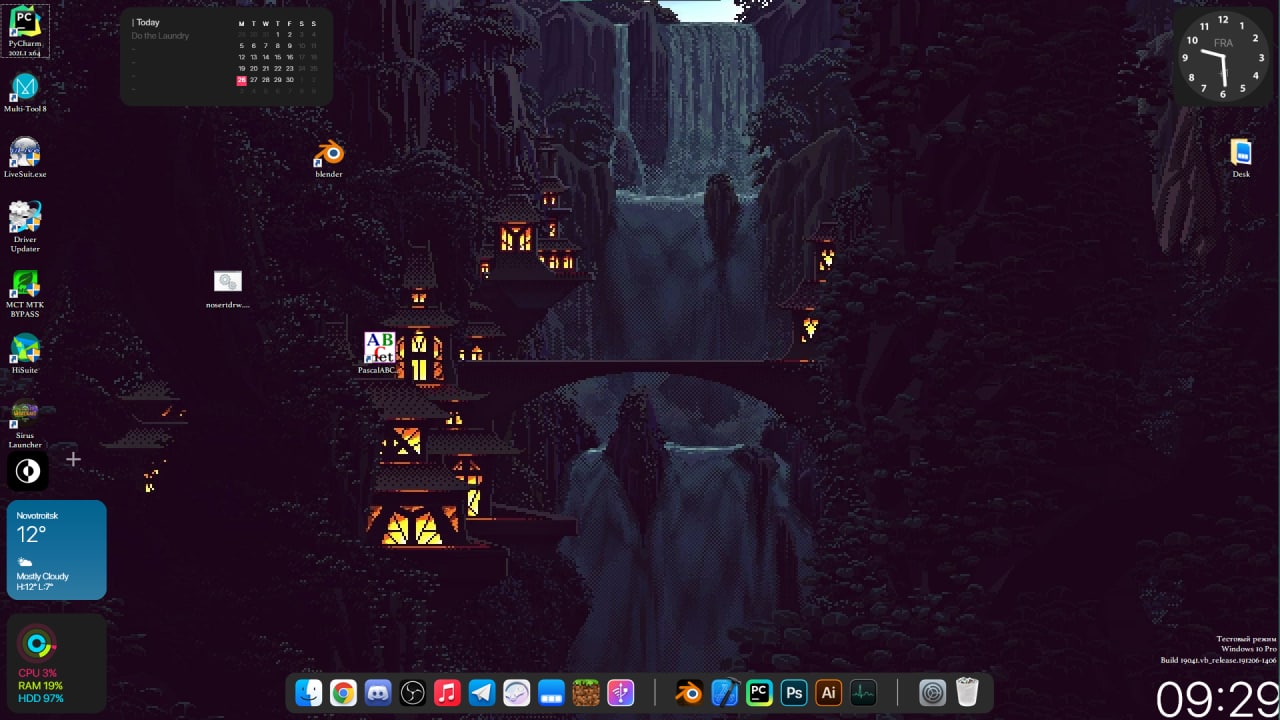
Task: Select the MCT MTK BYPASS shortcut
Action: pyautogui.click(x=25, y=293)
